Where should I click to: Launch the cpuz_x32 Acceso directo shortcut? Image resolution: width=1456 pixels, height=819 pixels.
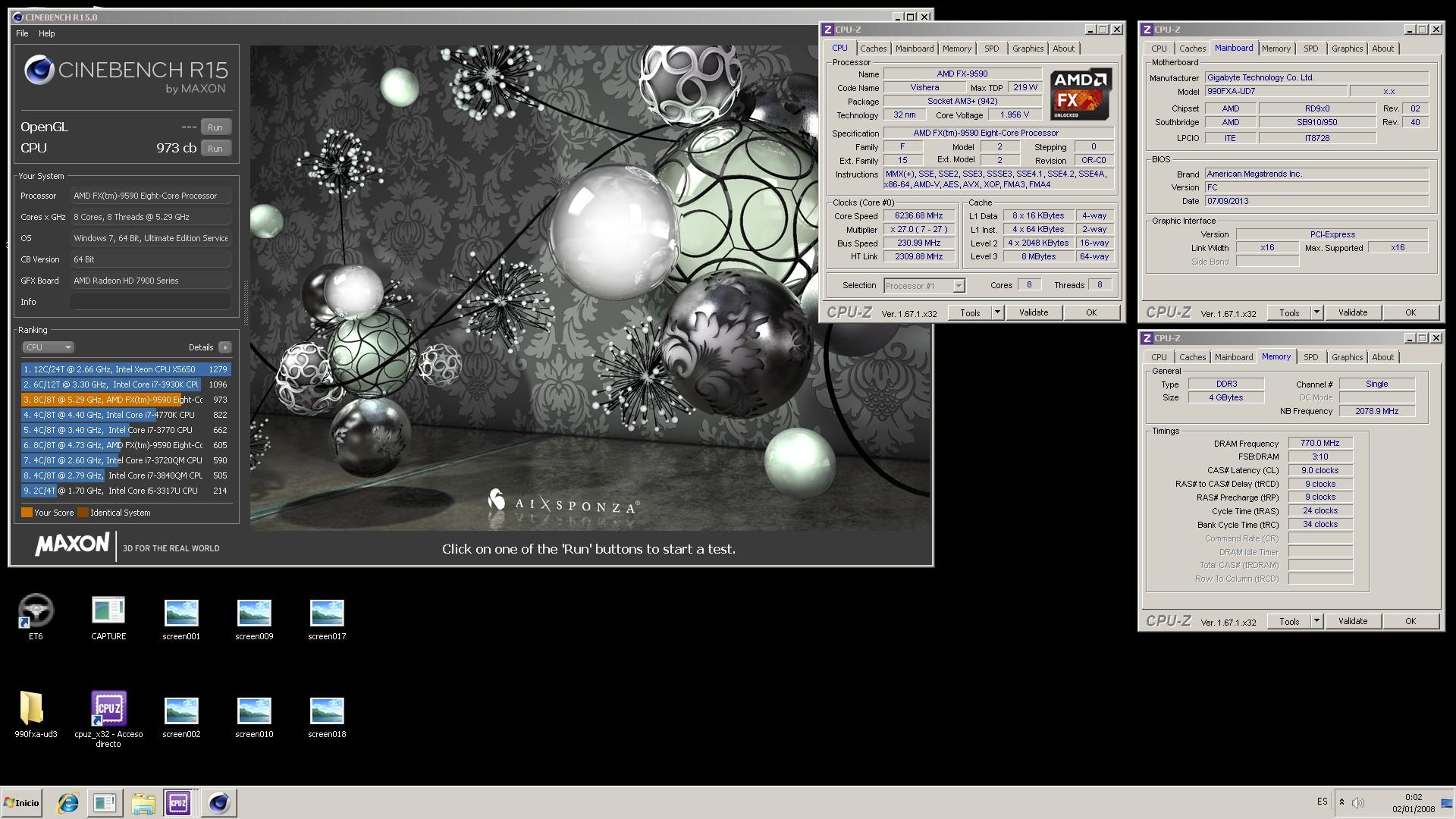[x=108, y=709]
